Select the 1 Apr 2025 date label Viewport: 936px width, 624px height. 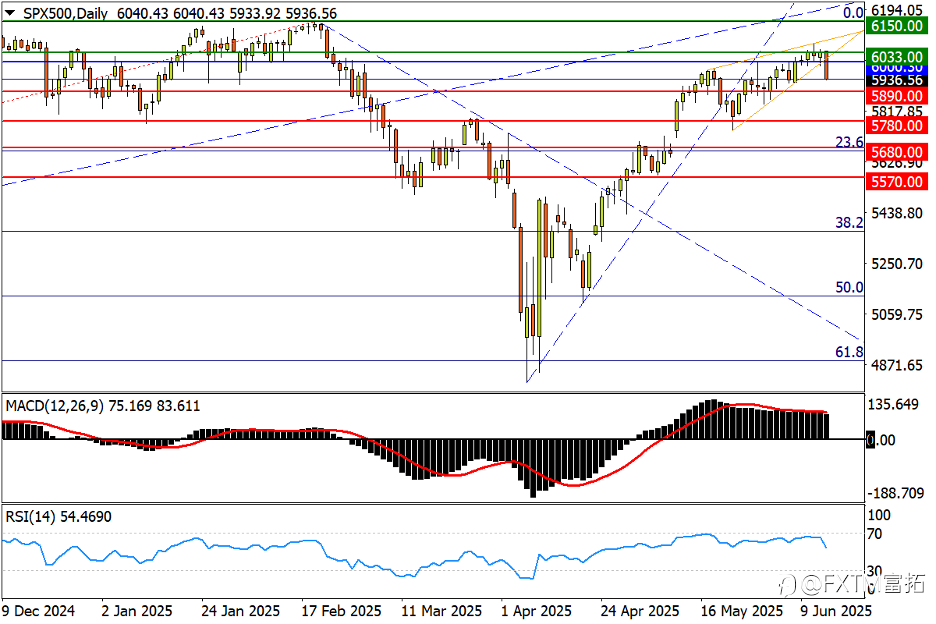536,611
